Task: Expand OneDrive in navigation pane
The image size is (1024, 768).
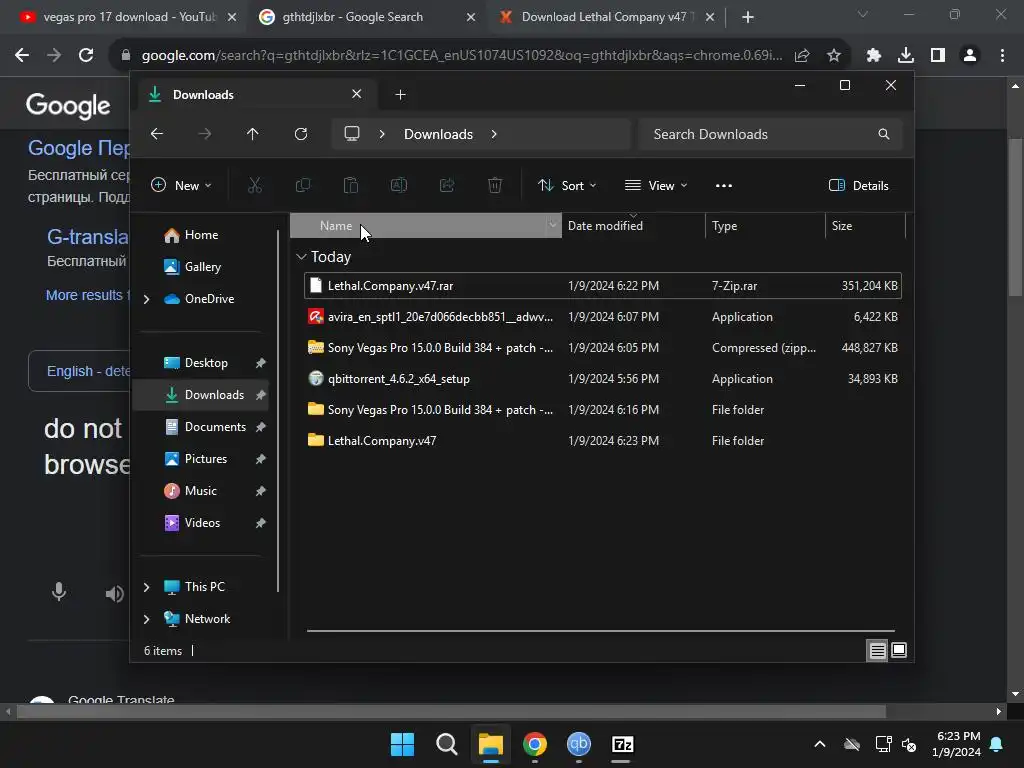Action: tap(146, 299)
